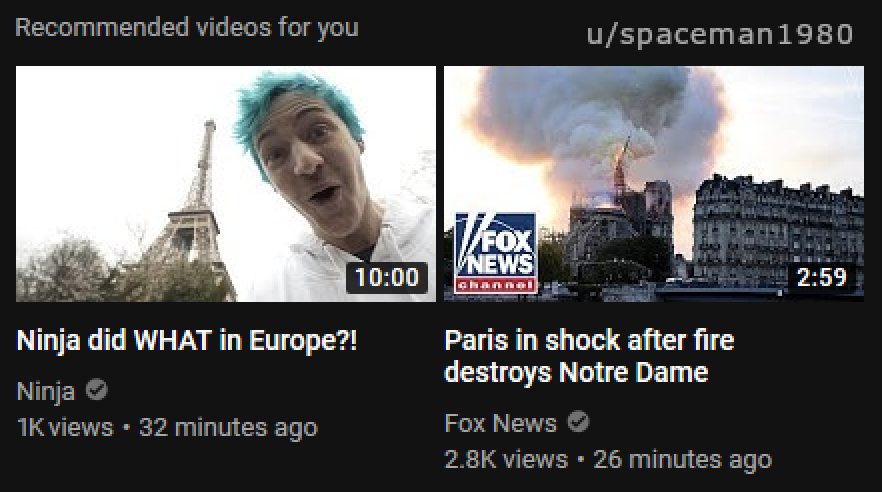Visit the Ninja channel name link
882x492 pixels.
pos(46,391)
